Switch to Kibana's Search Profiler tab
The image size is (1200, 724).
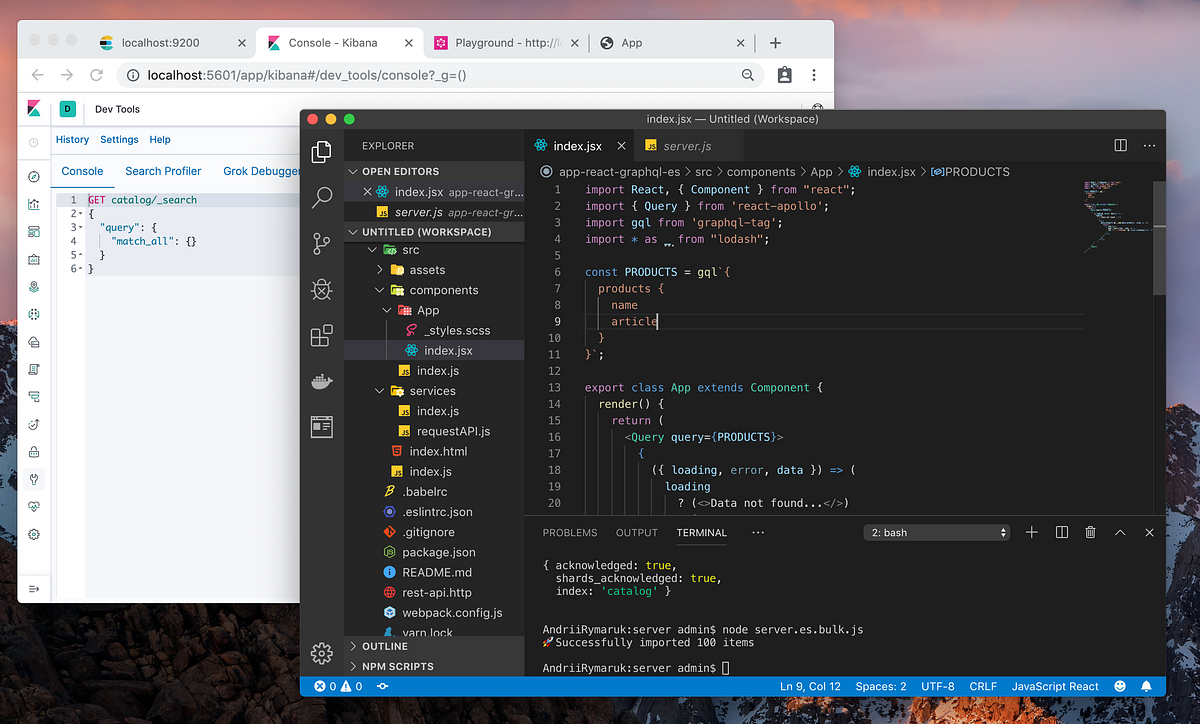[162, 171]
